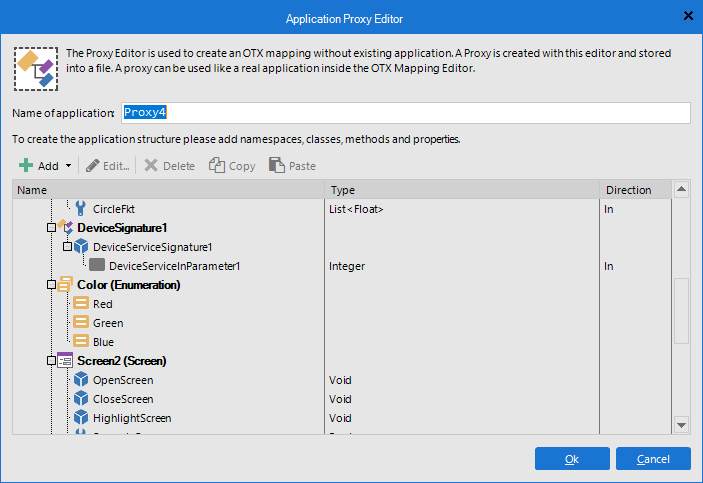Collapse the Color (Enumeration) node
The width and height of the screenshot is (703, 483).
51,284
